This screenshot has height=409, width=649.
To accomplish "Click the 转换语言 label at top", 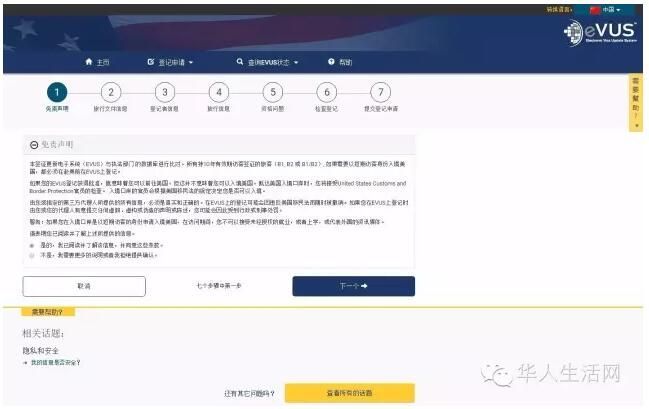I will point(559,10).
